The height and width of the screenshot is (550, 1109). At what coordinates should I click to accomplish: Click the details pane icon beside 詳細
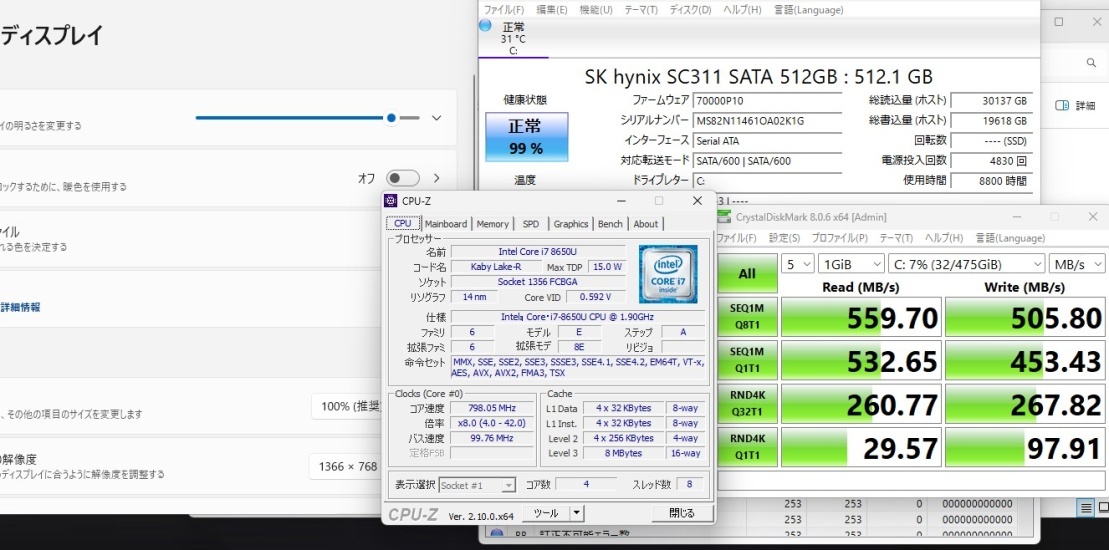(1062, 105)
